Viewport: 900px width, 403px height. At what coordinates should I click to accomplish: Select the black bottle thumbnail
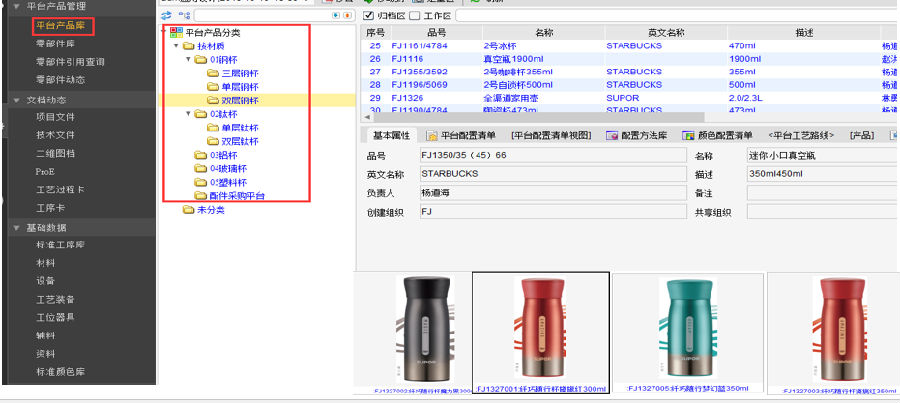[x=426, y=329]
